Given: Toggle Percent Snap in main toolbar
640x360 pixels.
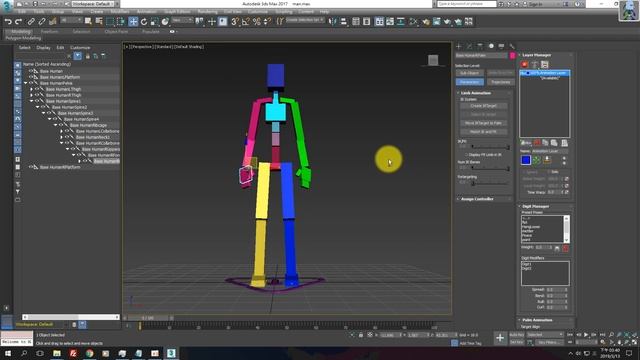Looking at the screenshot, I should click(x=256, y=21).
